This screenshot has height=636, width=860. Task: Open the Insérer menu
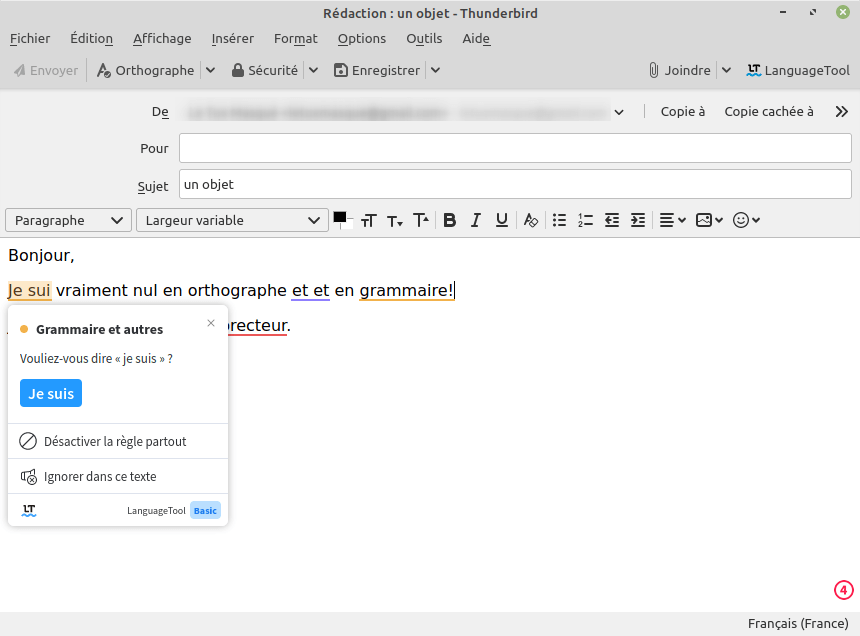pyautogui.click(x=233, y=38)
